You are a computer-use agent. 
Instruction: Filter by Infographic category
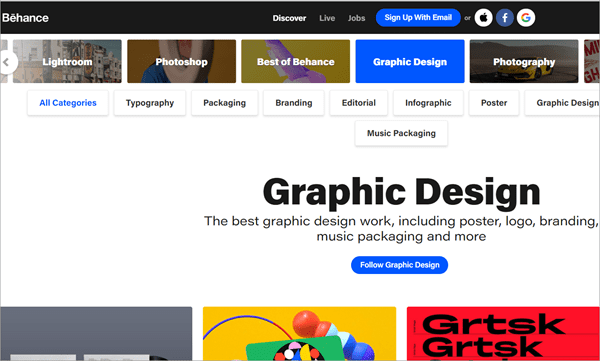pos(428,103)
